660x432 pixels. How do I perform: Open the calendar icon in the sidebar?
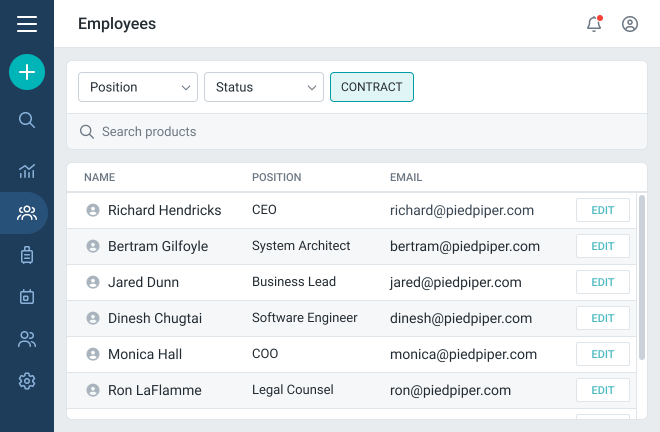tap(27, 297)
